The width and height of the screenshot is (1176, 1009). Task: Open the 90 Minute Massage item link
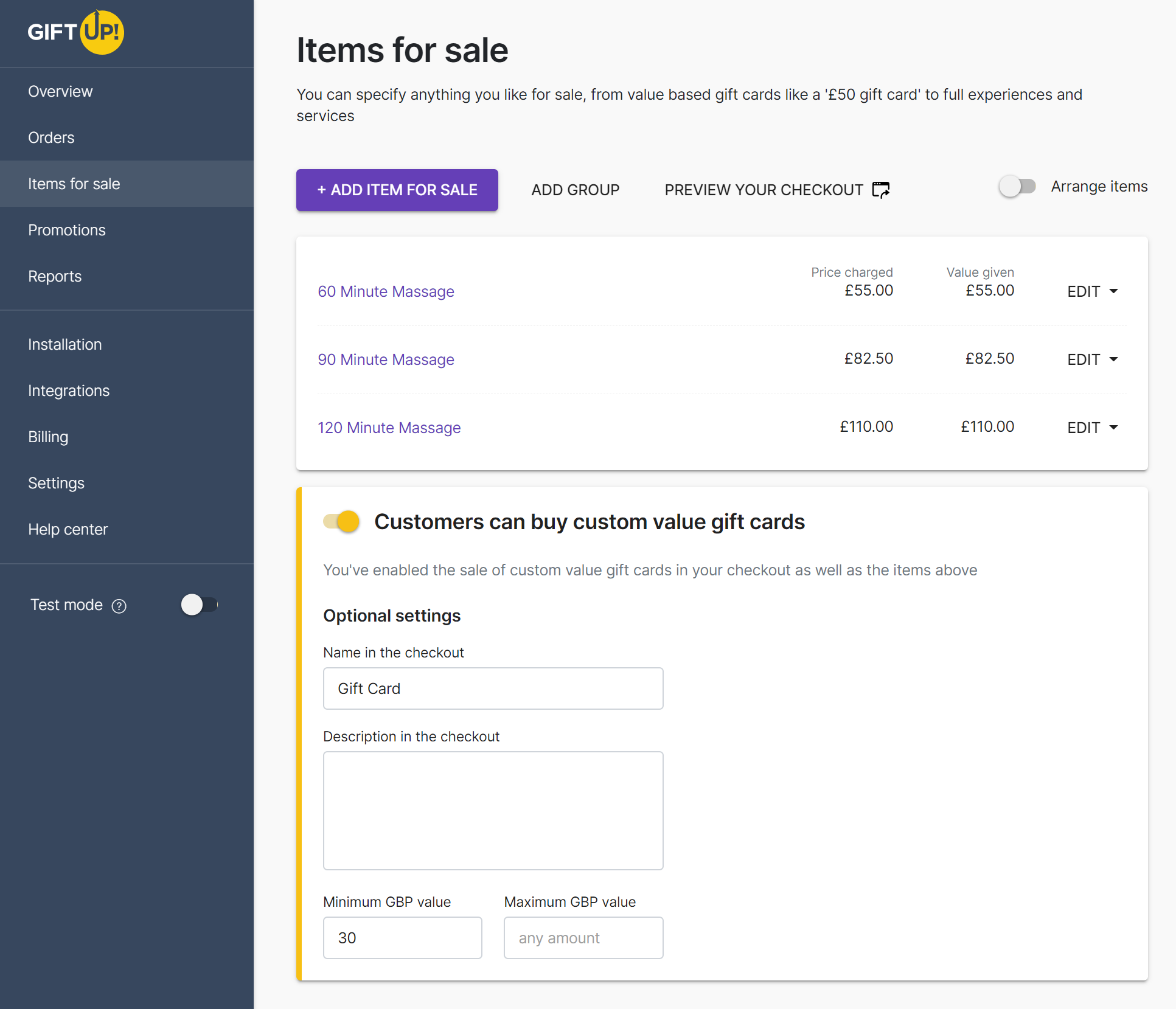coord(386,359)
